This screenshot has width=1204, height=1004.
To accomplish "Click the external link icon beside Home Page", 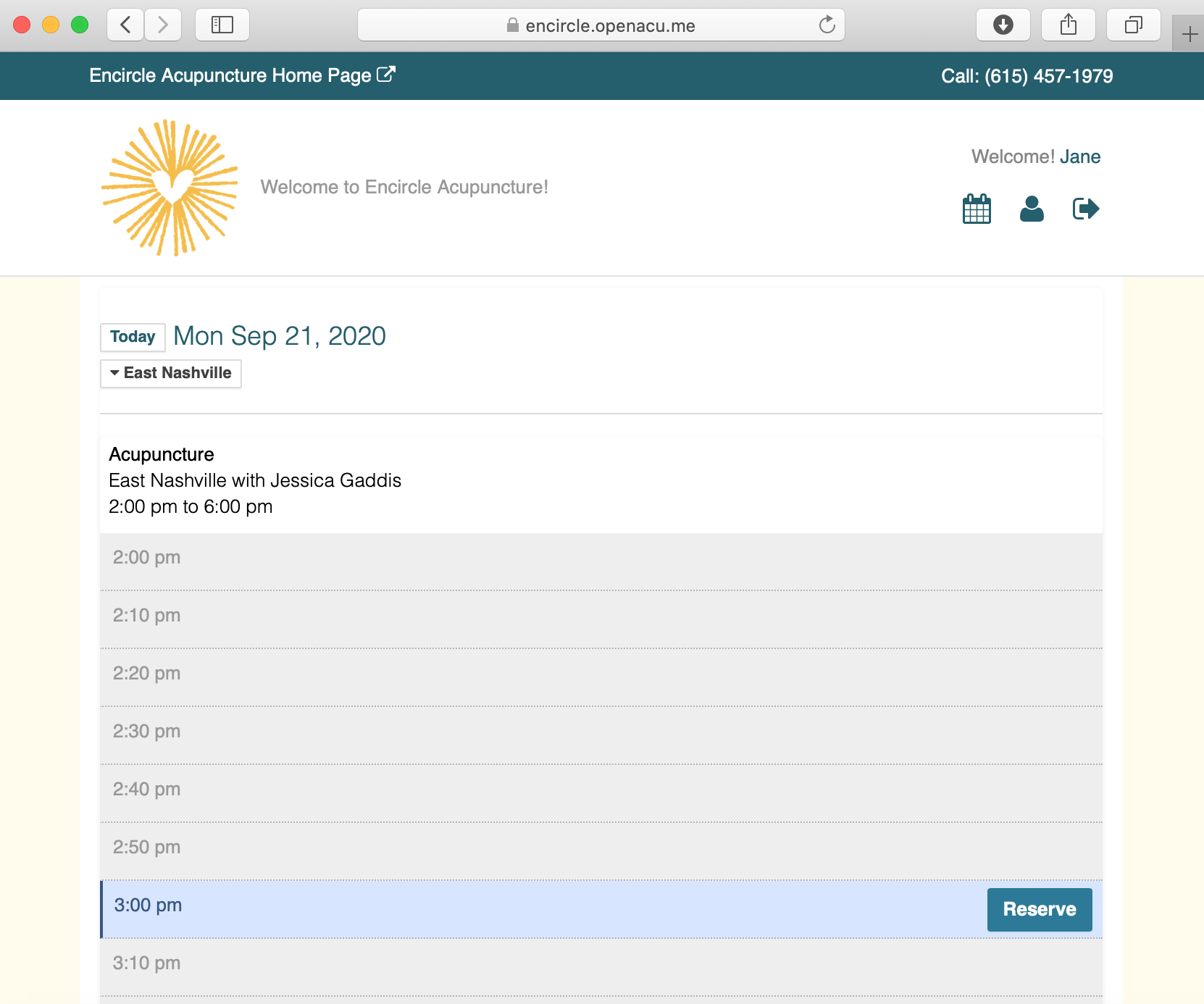I will [x=386, y=75].
